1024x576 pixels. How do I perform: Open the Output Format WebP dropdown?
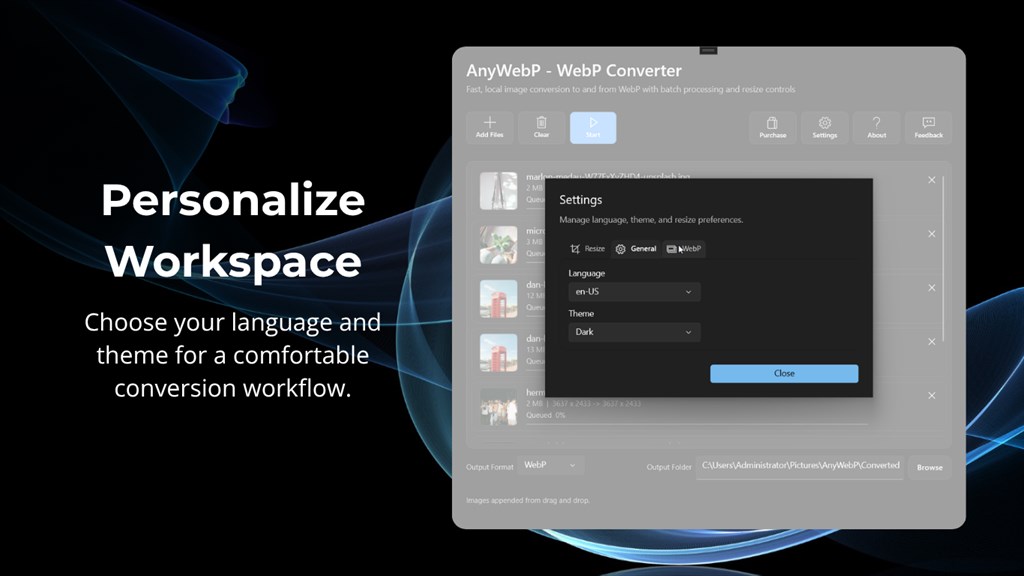click(551, 465)
